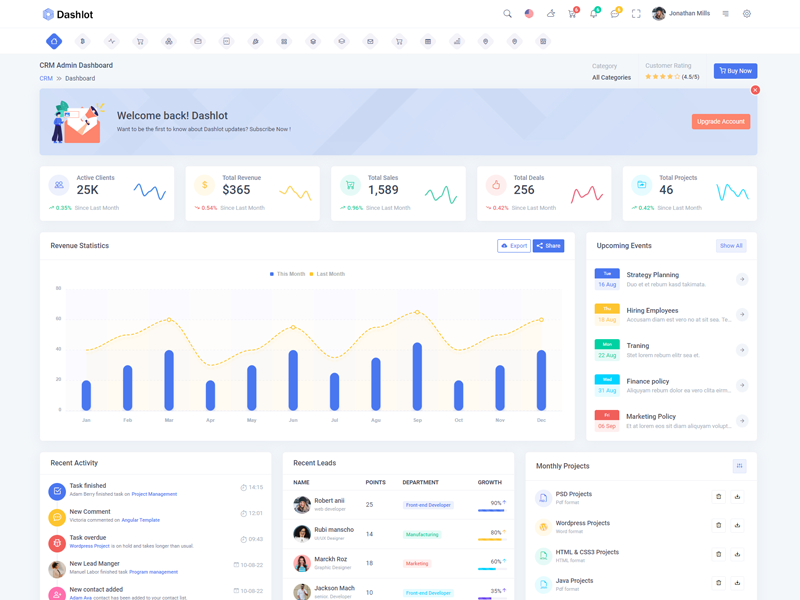Viewport: 800px width, 600px height.
Task: Go to CRM breadcrumb link
Action: pos(46,78)
